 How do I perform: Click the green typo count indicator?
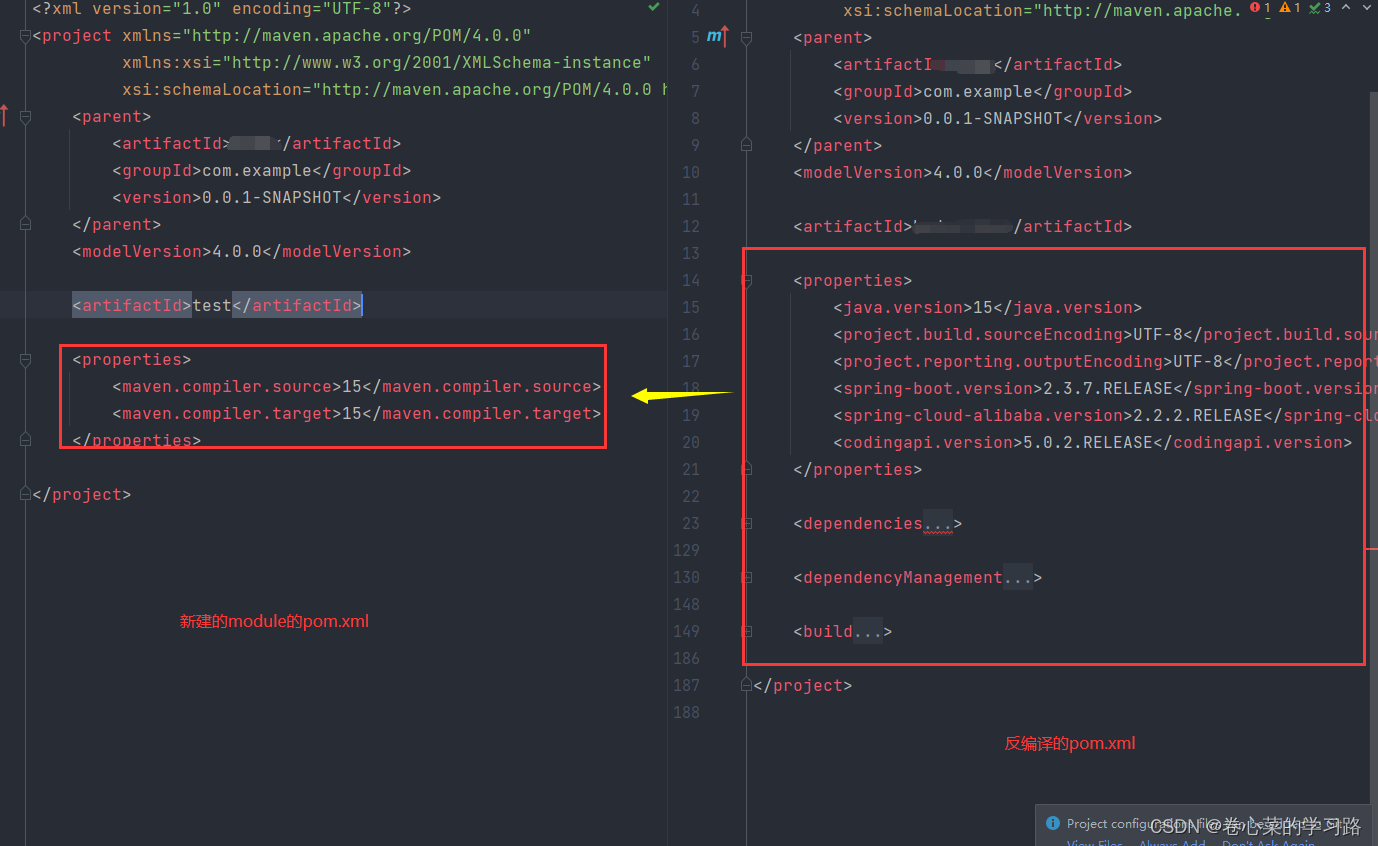pyautogui.click(x=1320, y=8)
